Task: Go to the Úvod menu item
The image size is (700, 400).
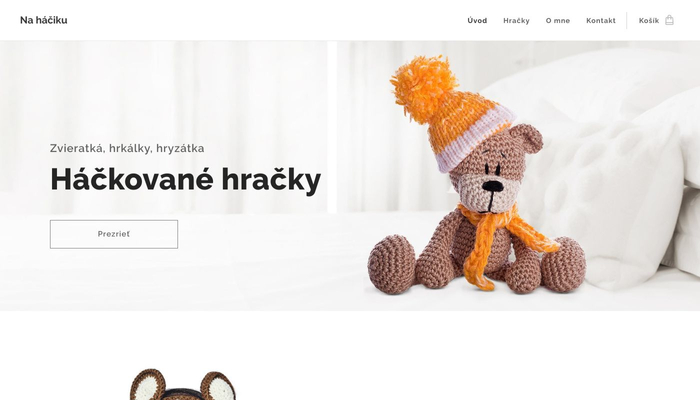Action: [477, 21]
